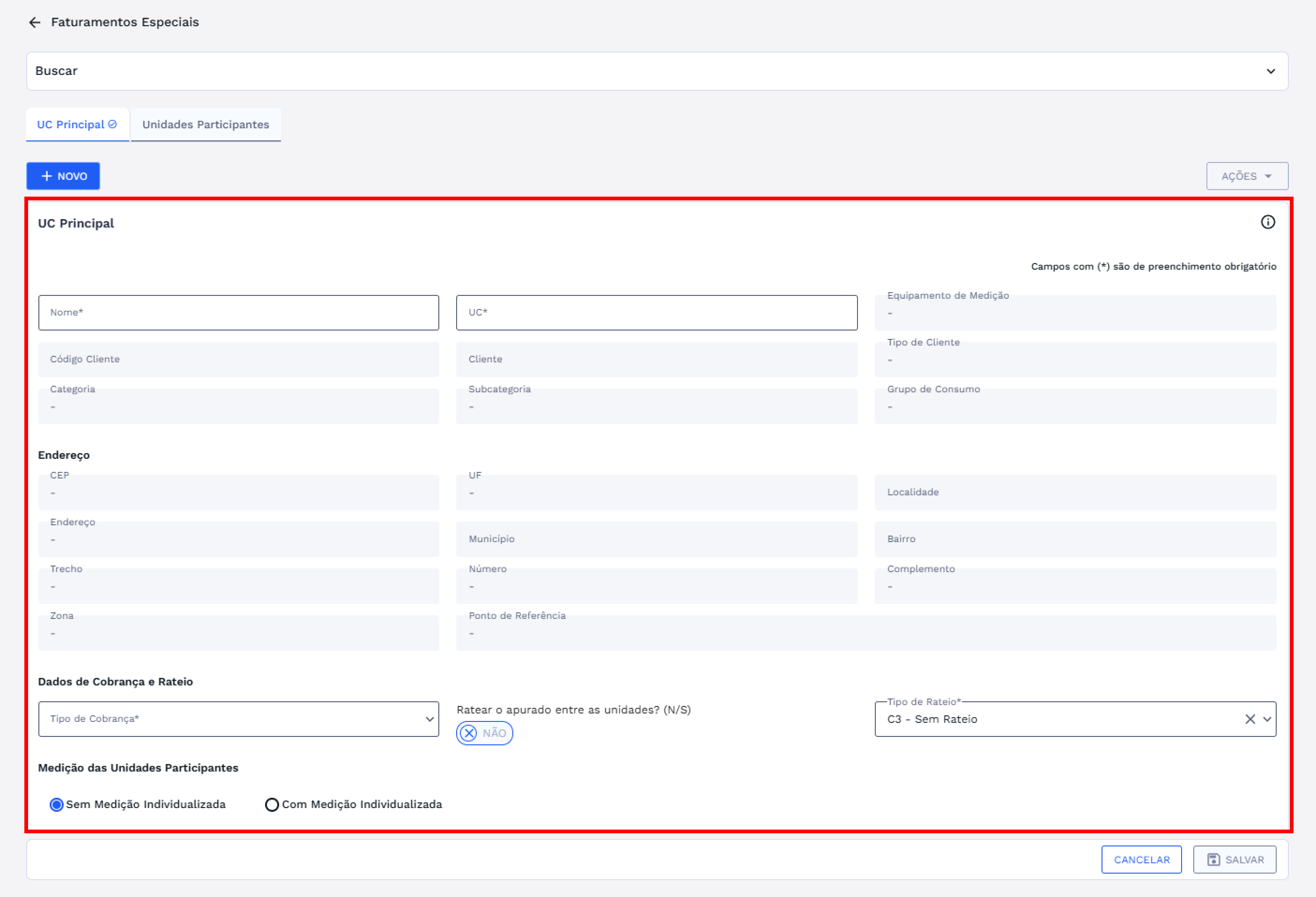
Task: Select Sem Medição Individualizada radio
Action: pyautogui.click(x=56, y=804)
